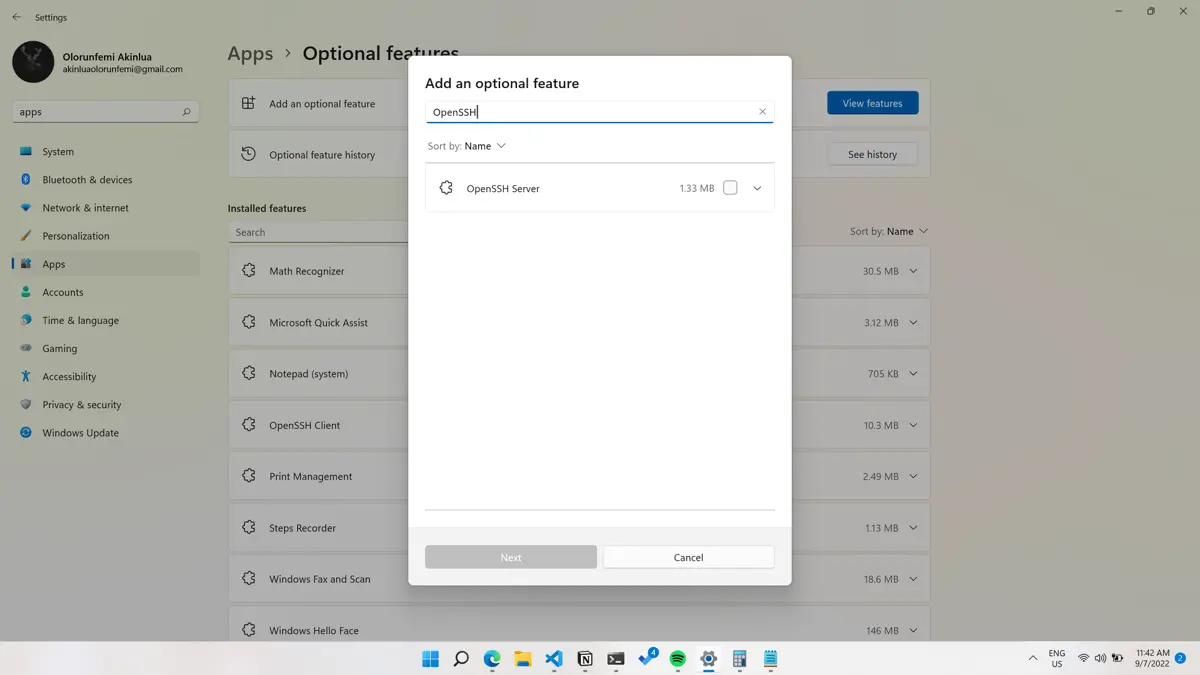The width and height of the screenshot is (1200, 675).
Task: Click the Cancel button in dialog
Action: (x=688, y=557)
